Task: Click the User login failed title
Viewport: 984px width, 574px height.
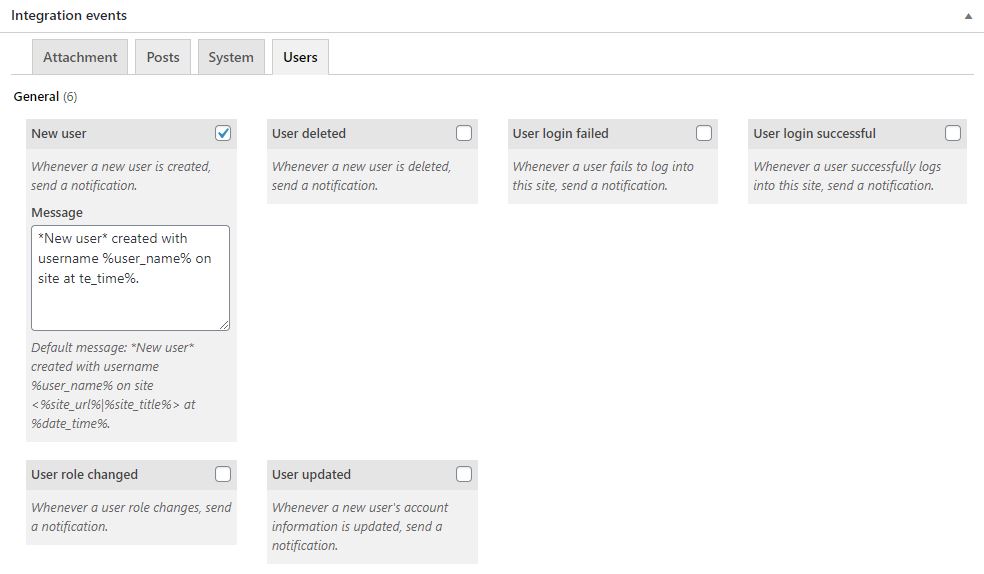Action: pyautogui.click(x=560, y=134)
